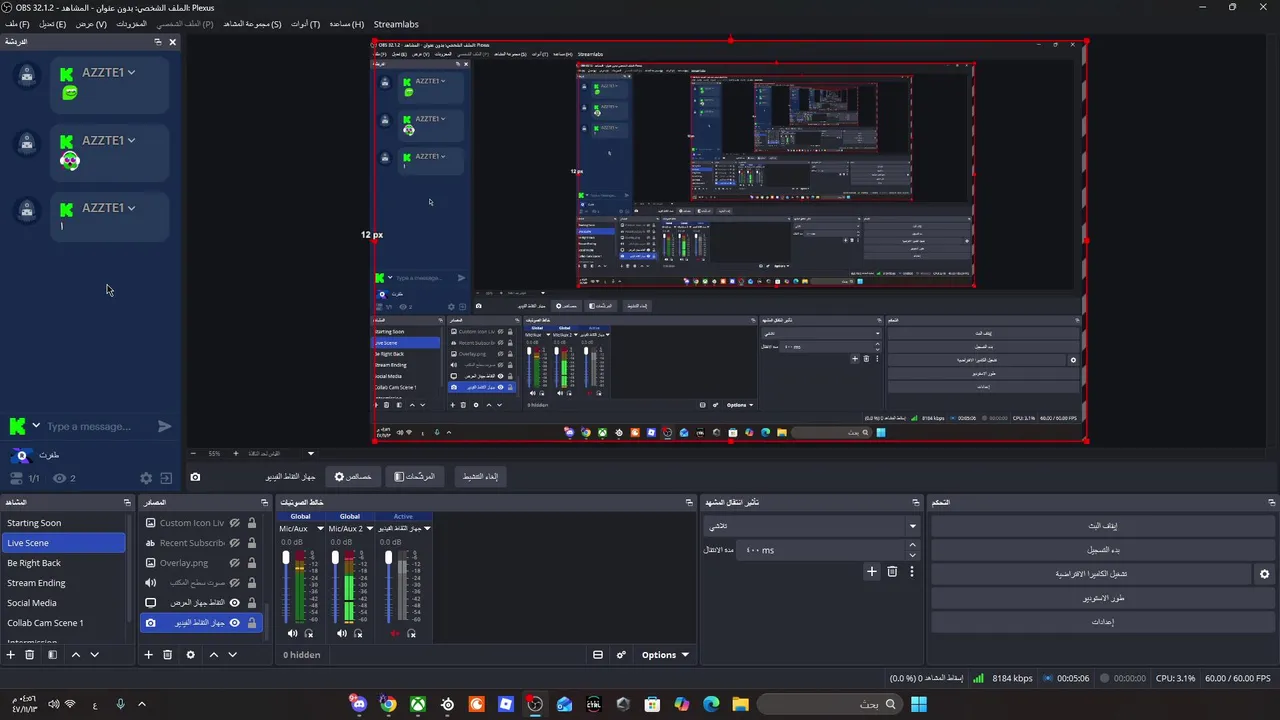Click the start recording button

tap(1102, 550)
